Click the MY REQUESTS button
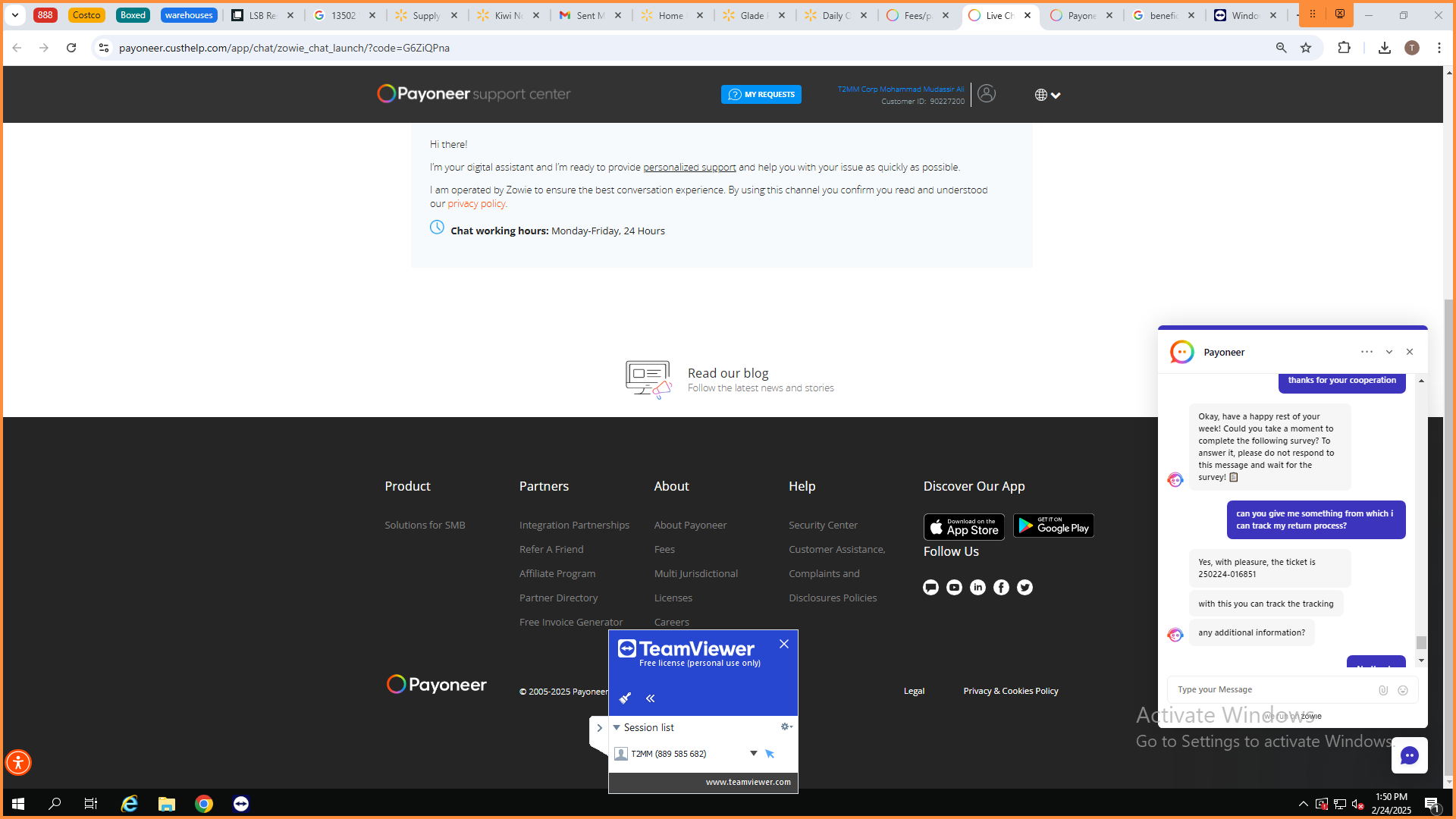This screenshot has height=819, width=1456. coord(761,95)
